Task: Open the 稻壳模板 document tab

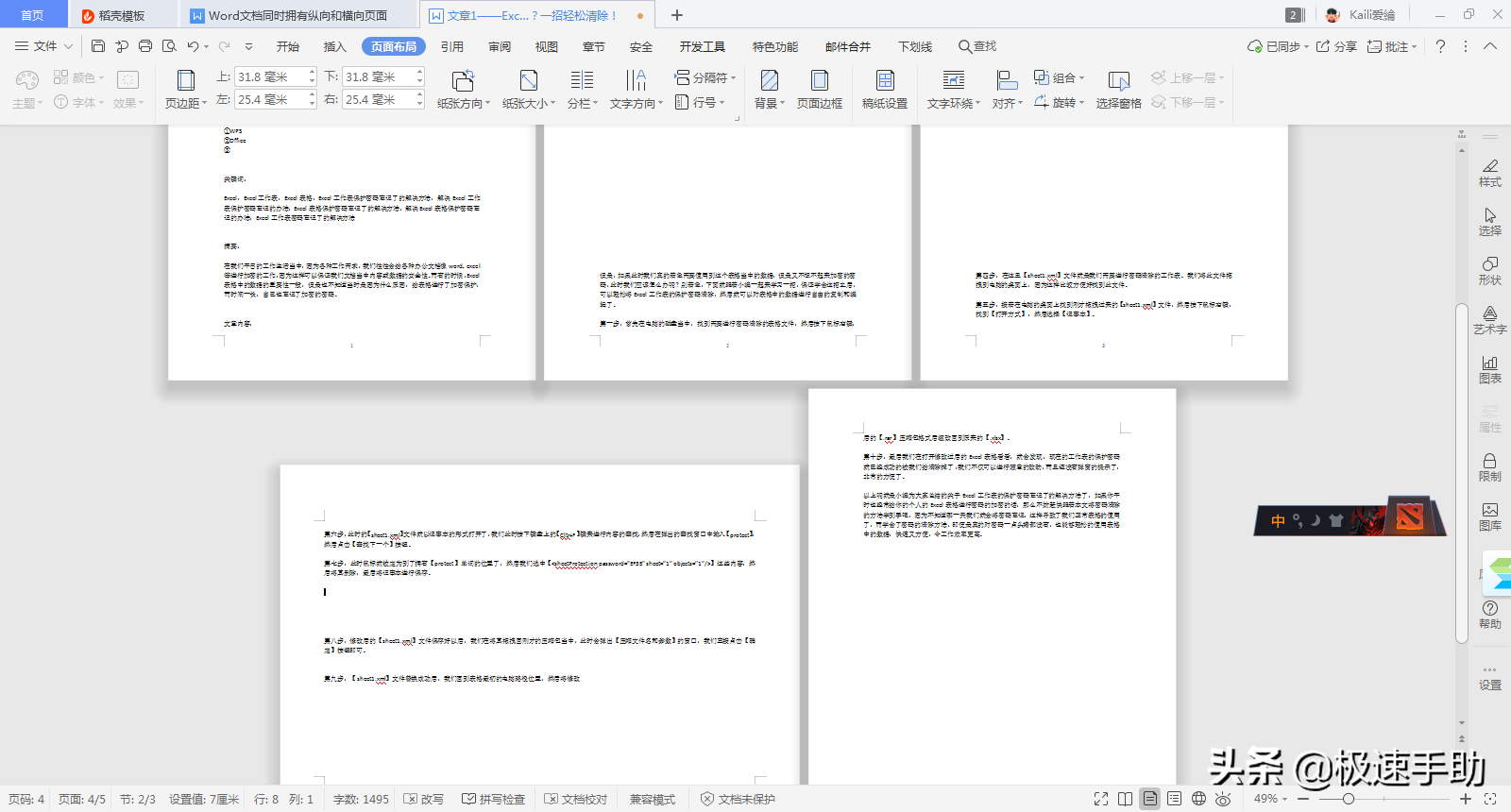Action: [x=122, y=15]
